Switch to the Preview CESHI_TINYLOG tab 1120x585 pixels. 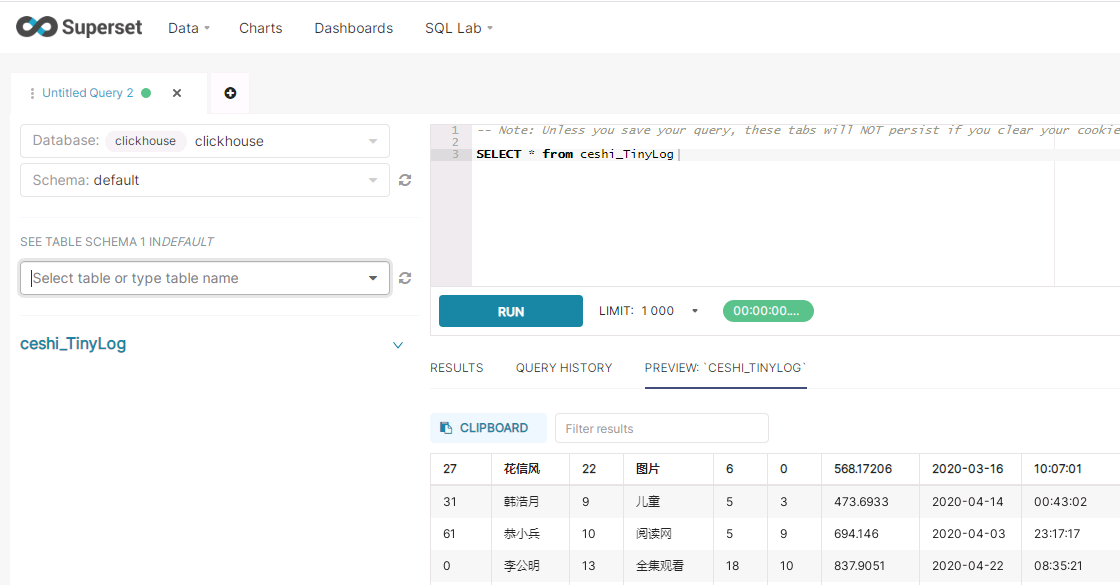(x=726, y=368)
